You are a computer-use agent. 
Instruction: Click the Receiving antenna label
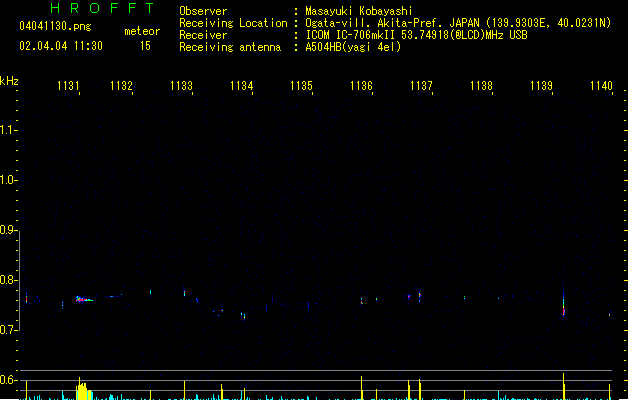click(x=230, y=47)
